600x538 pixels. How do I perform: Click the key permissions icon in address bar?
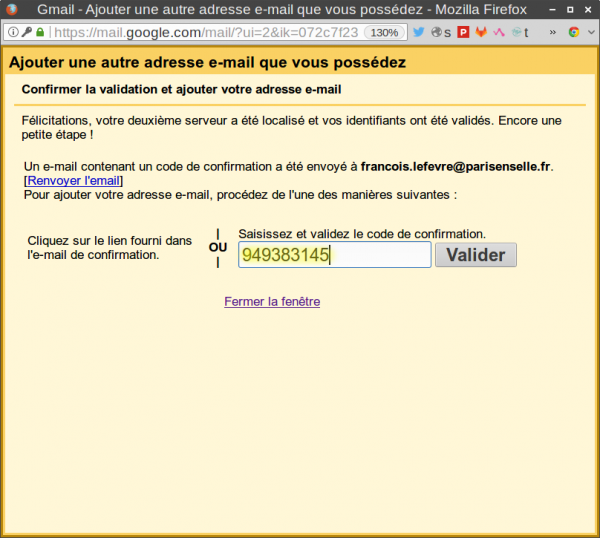(26, 32)
